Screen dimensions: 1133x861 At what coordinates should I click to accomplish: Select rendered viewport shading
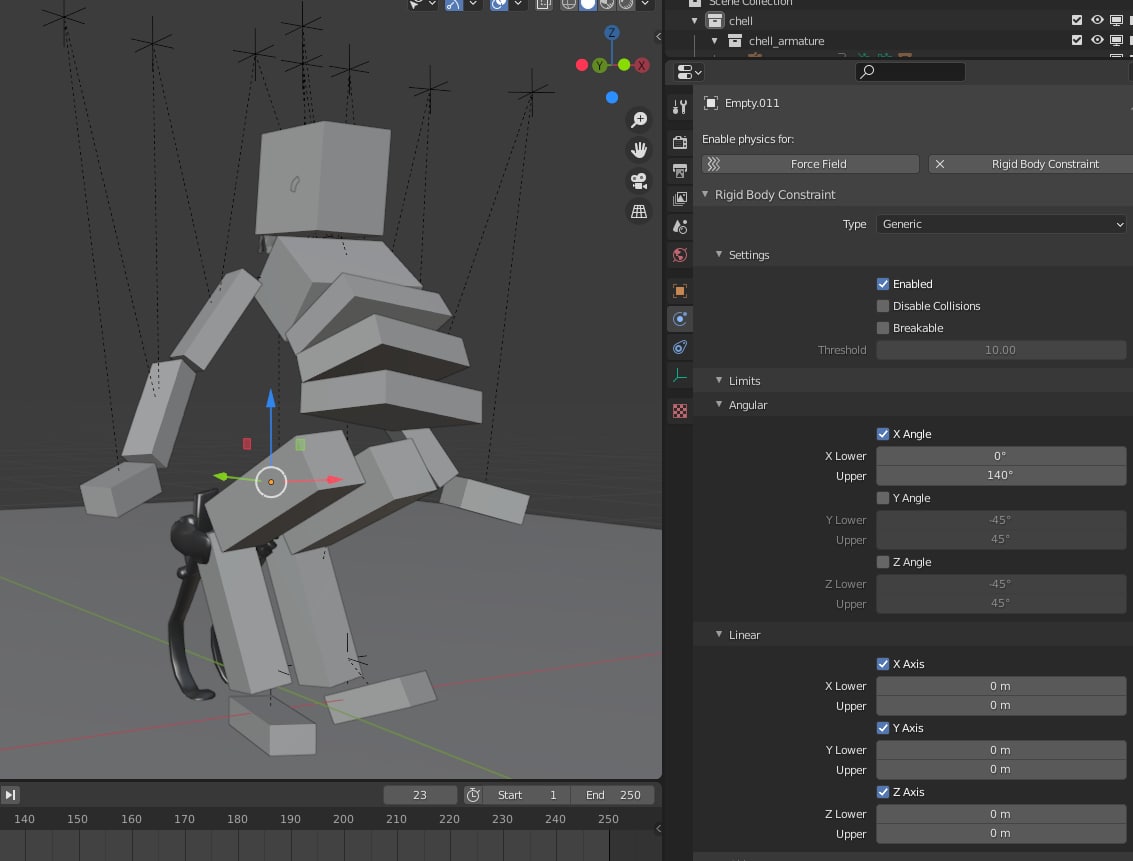(626, 4)
